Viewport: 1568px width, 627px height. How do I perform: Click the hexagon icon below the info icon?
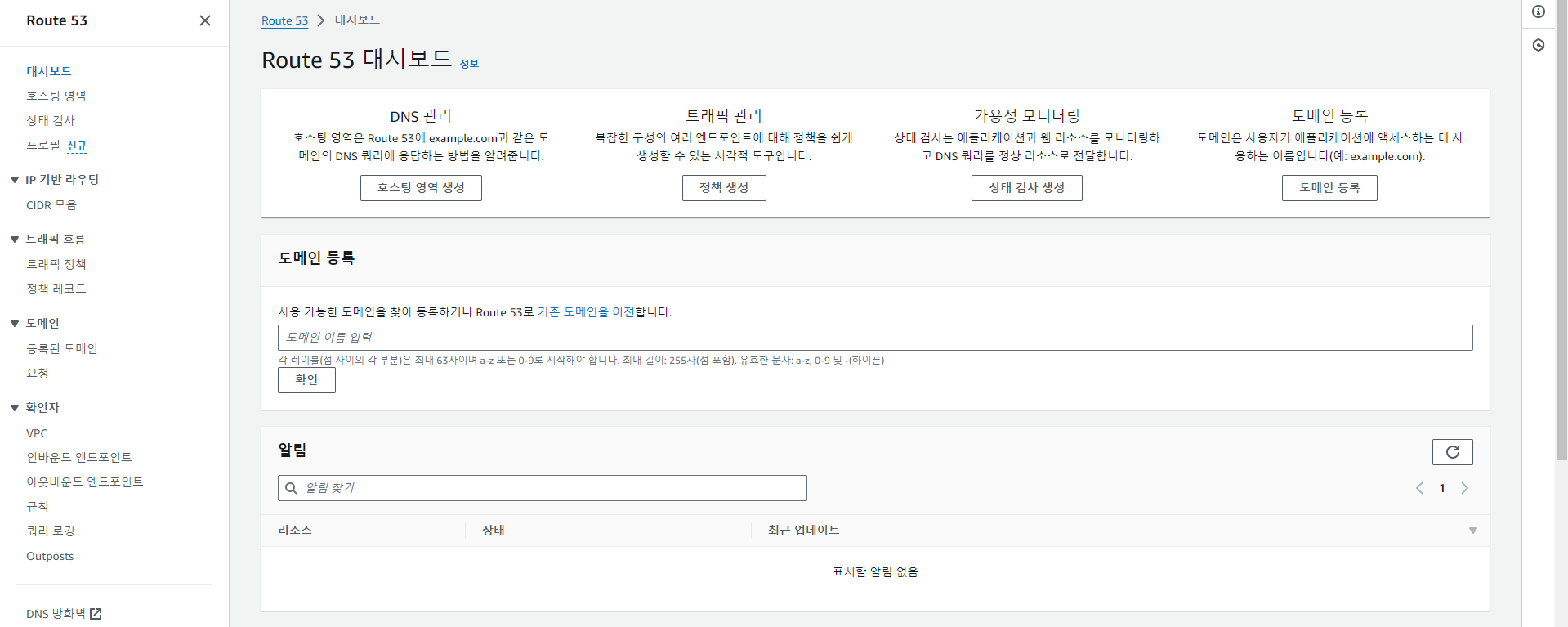point(1539,45)
